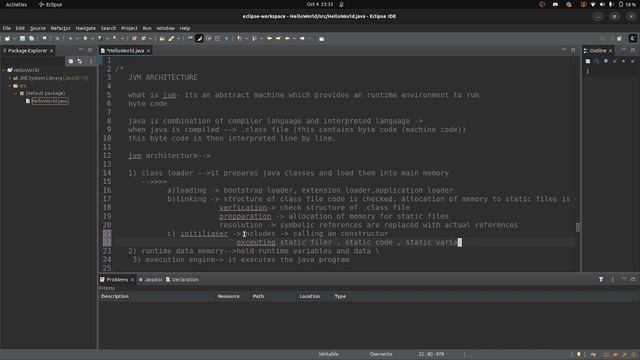Screen dimensions: 640x360
Task: Select the Java perspective icon
Action: 633,38
